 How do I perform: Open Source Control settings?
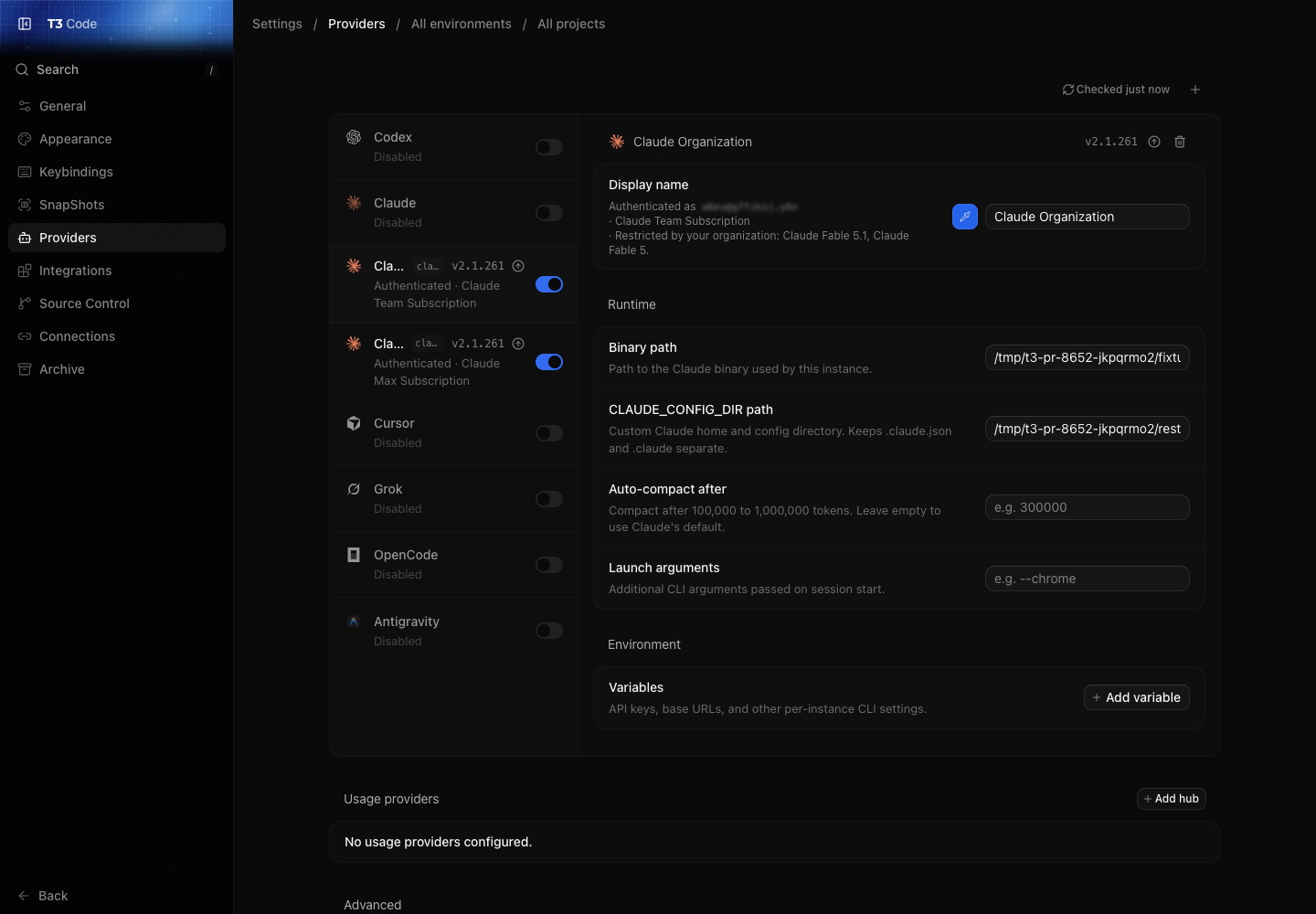tap(117, 303)
